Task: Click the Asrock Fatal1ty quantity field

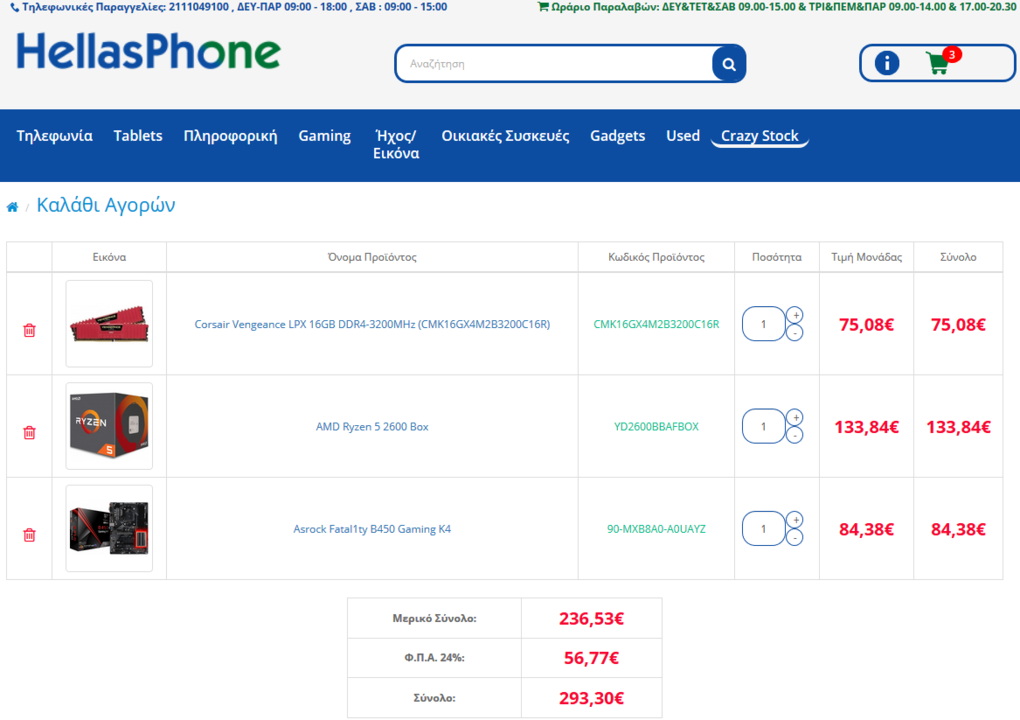Action: point(764,529)
